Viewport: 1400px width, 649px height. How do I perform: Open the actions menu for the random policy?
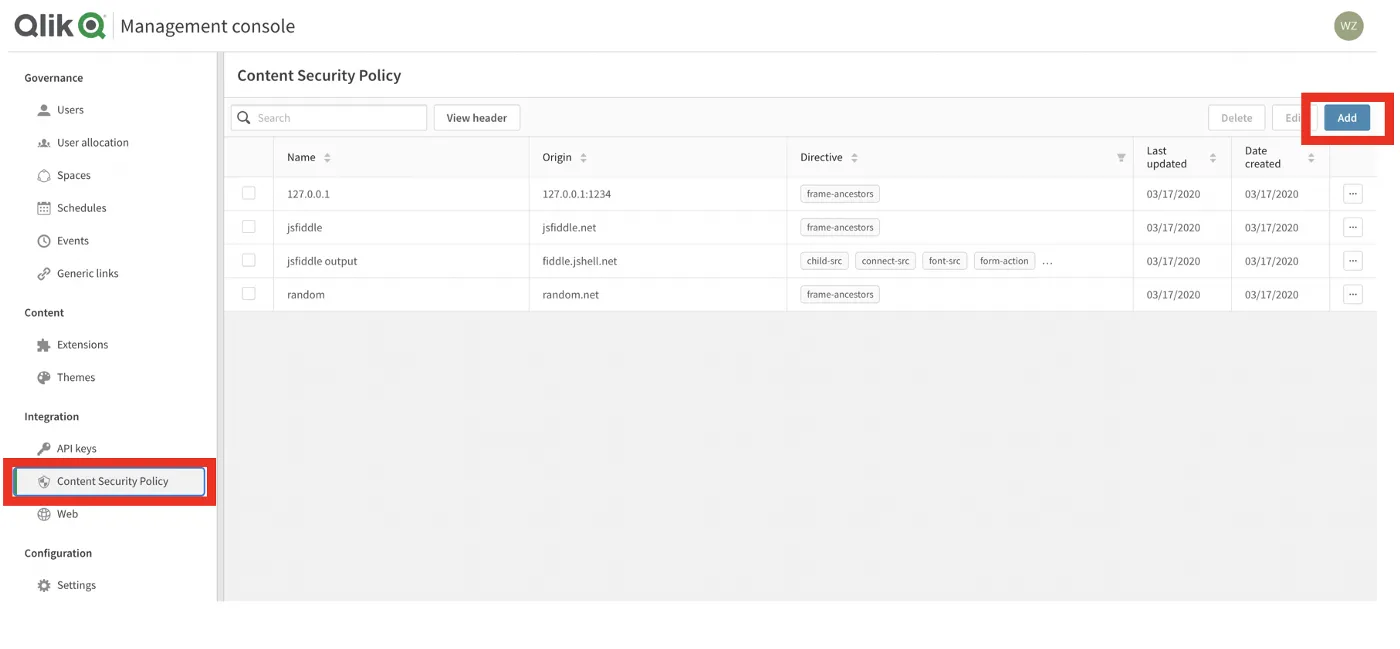[x=1352, y=293]
